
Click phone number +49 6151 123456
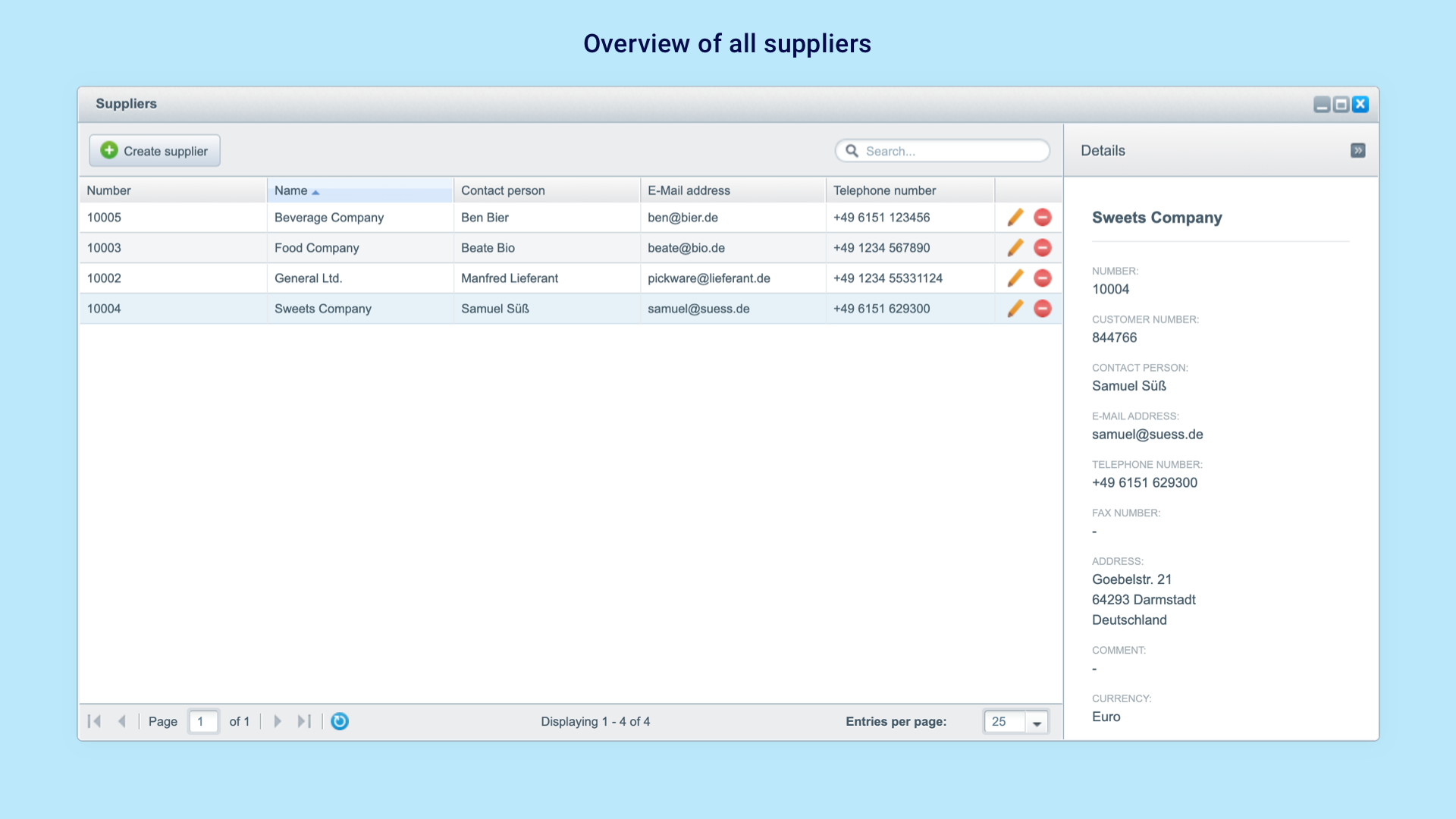click(x=910, y=218)
